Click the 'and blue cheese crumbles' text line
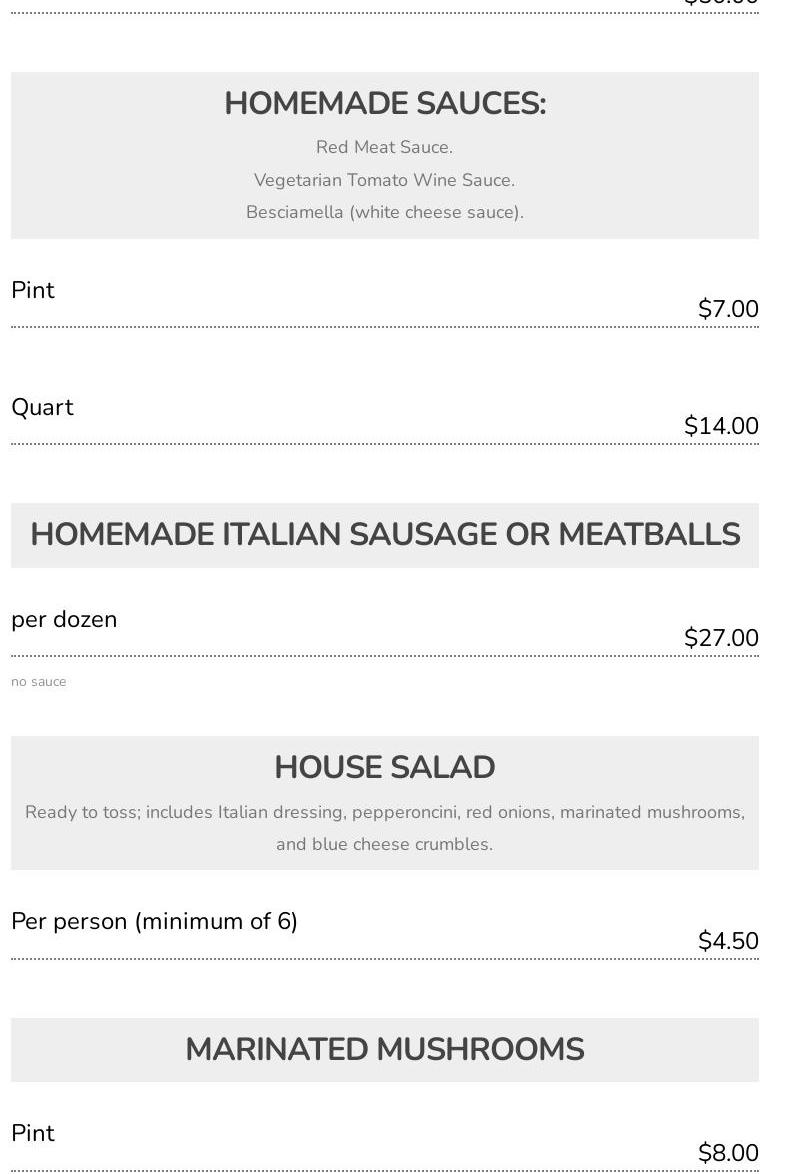 pos(385,844)
